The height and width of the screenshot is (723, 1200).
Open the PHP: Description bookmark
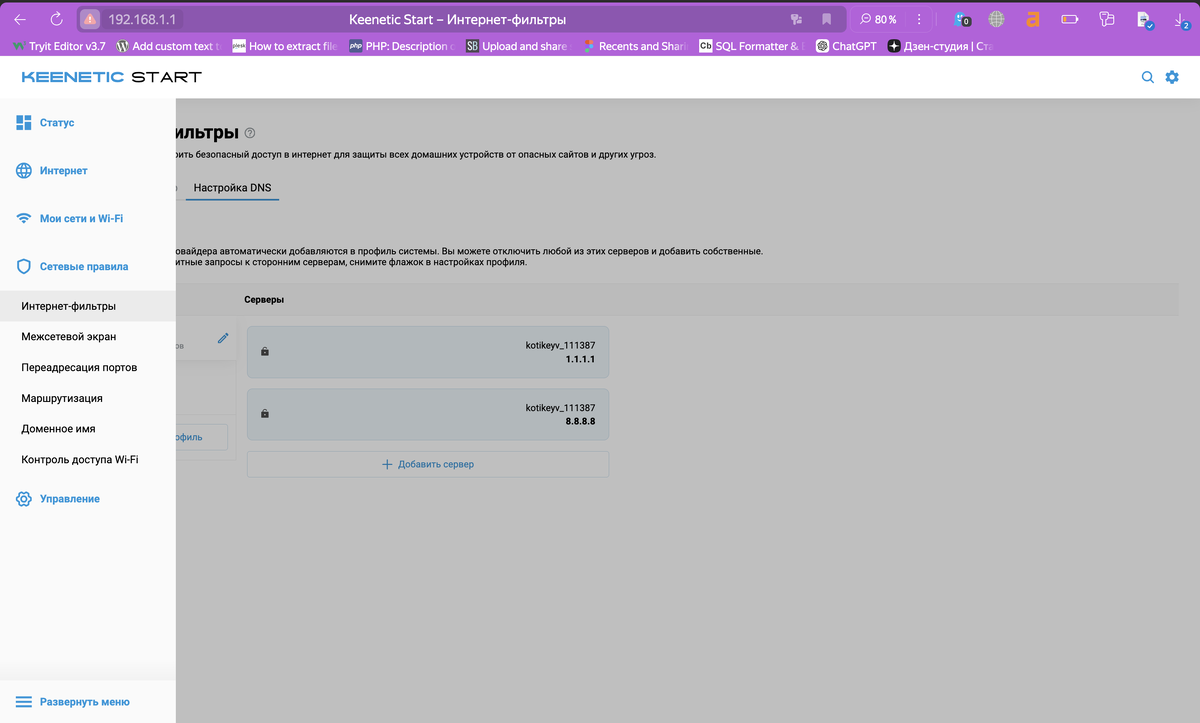(402, 46)
